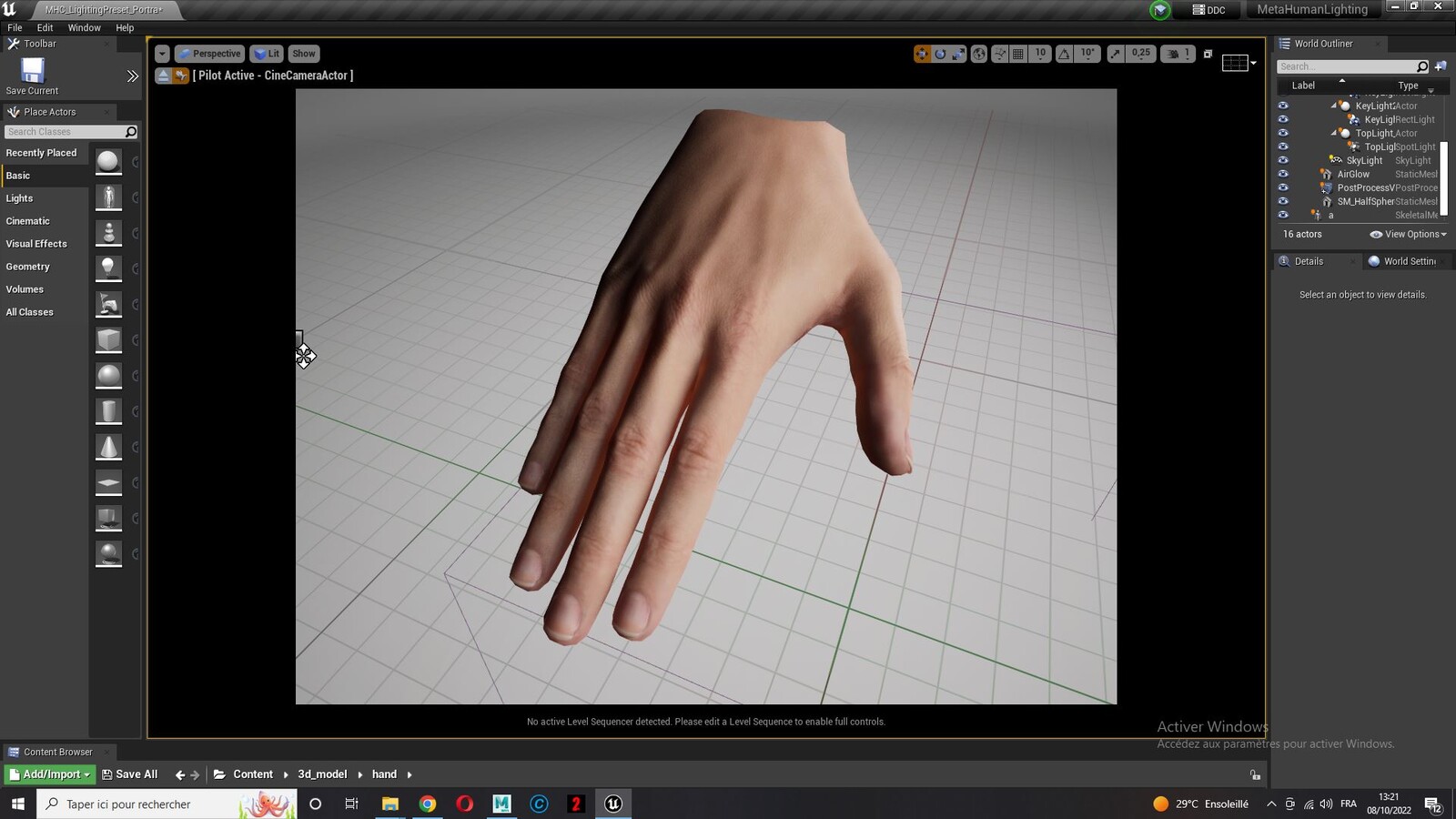Image resolution: width=1456 pixels, height=819 pixels.
Task: Click the surface snapping icon
Action: (x=1000, y=54)
